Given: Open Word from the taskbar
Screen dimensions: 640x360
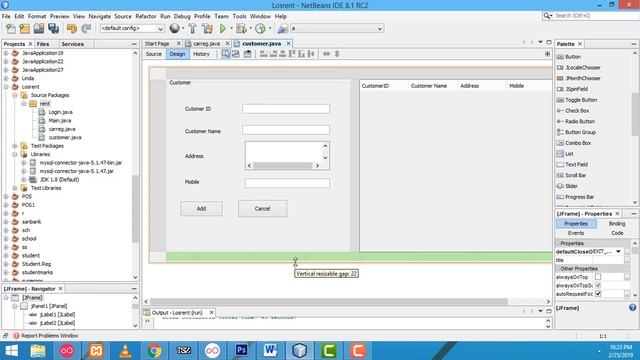Looking at the screenshot, I should [x=270, y=351].
